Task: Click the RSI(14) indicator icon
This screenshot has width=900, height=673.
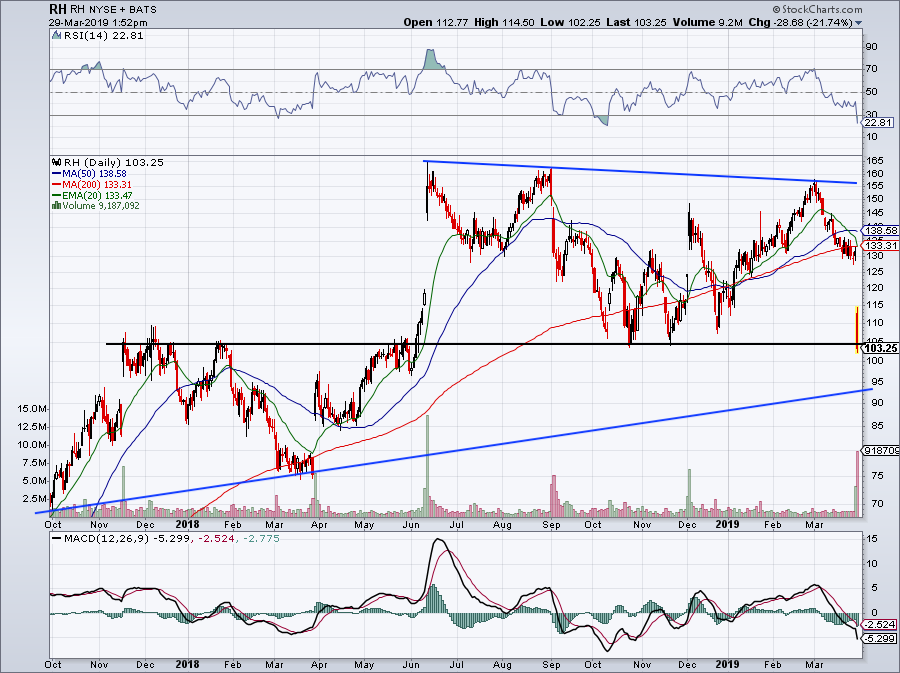Action: click(56, 36)
